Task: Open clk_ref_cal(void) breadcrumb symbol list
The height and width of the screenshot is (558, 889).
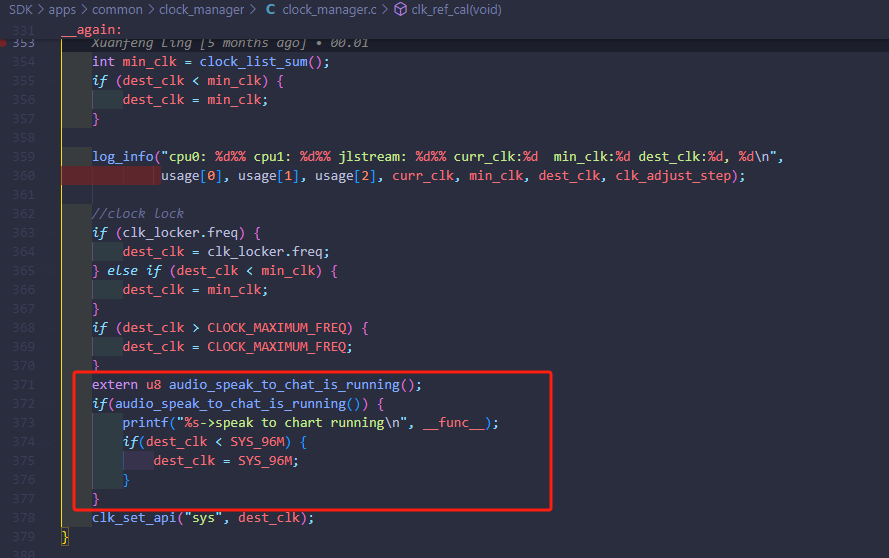Action: [x=456, y=10]
